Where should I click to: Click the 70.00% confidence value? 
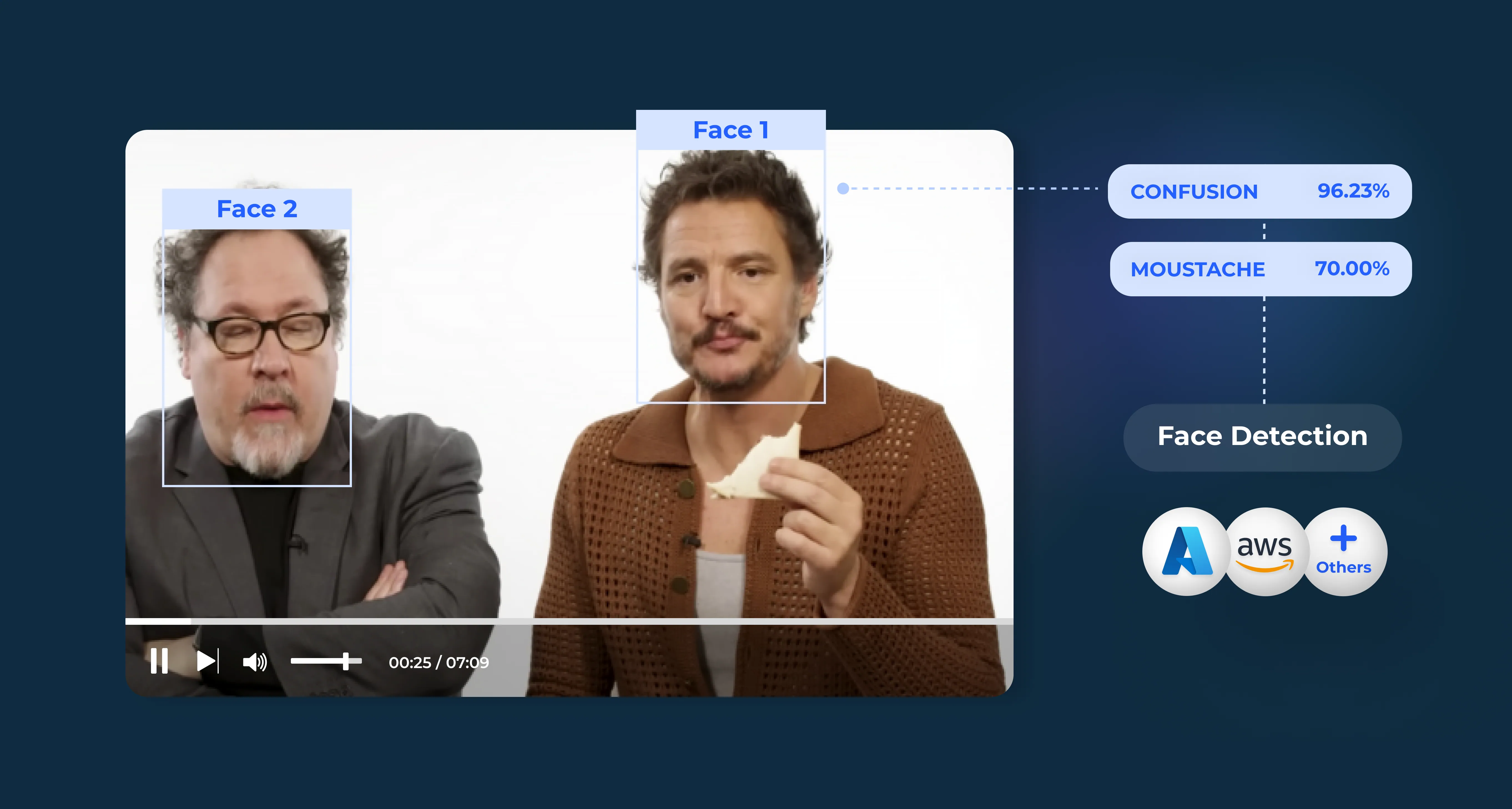1352,268
